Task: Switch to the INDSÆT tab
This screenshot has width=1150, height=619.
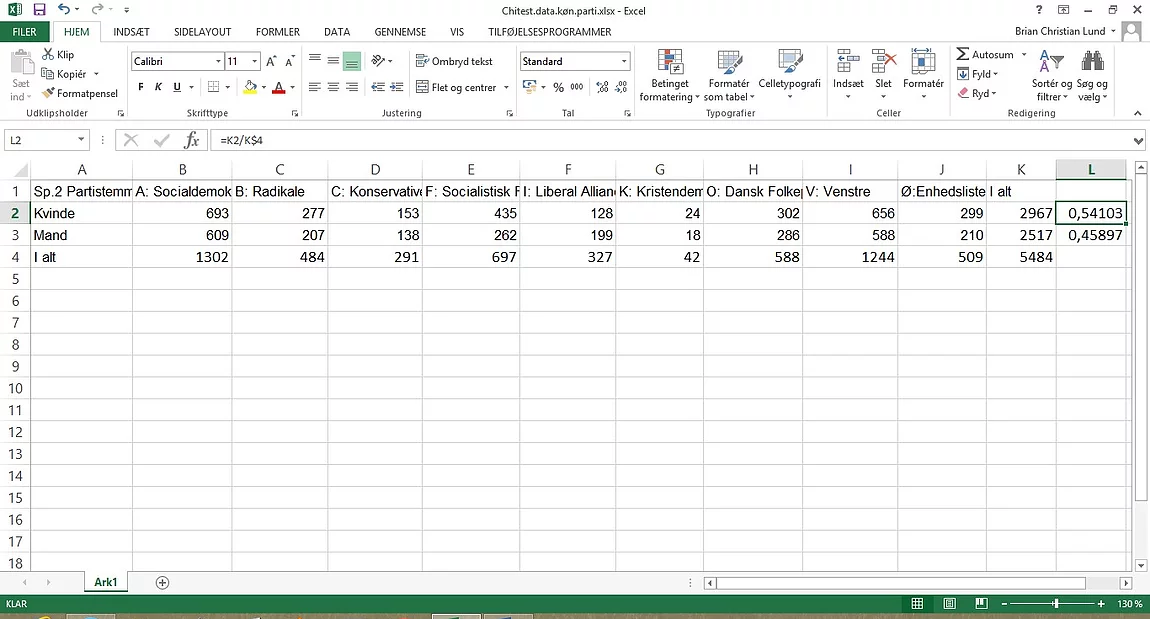Action: (x=131, y=32)
